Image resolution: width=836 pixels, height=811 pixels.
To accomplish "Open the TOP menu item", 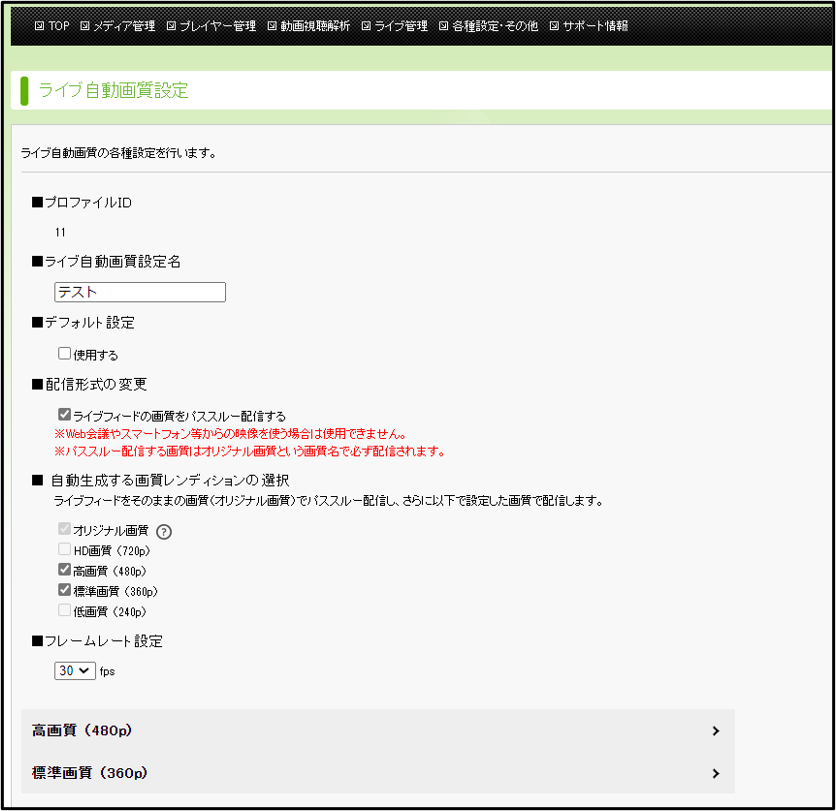I will (52, 26).
